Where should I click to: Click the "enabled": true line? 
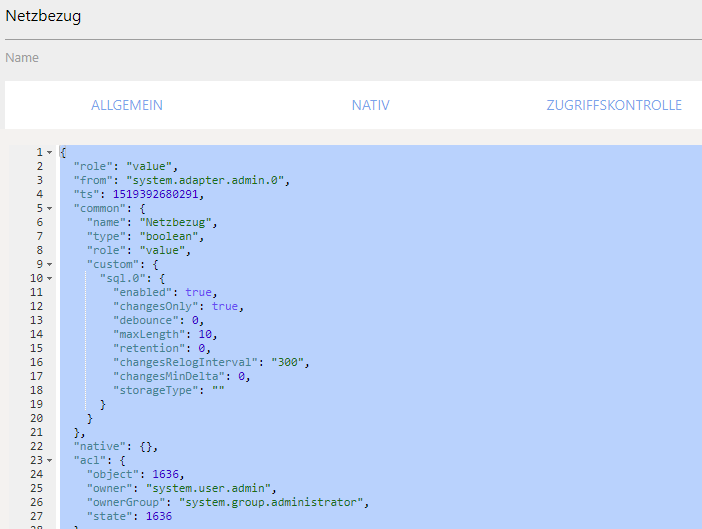tap(165, 292)
